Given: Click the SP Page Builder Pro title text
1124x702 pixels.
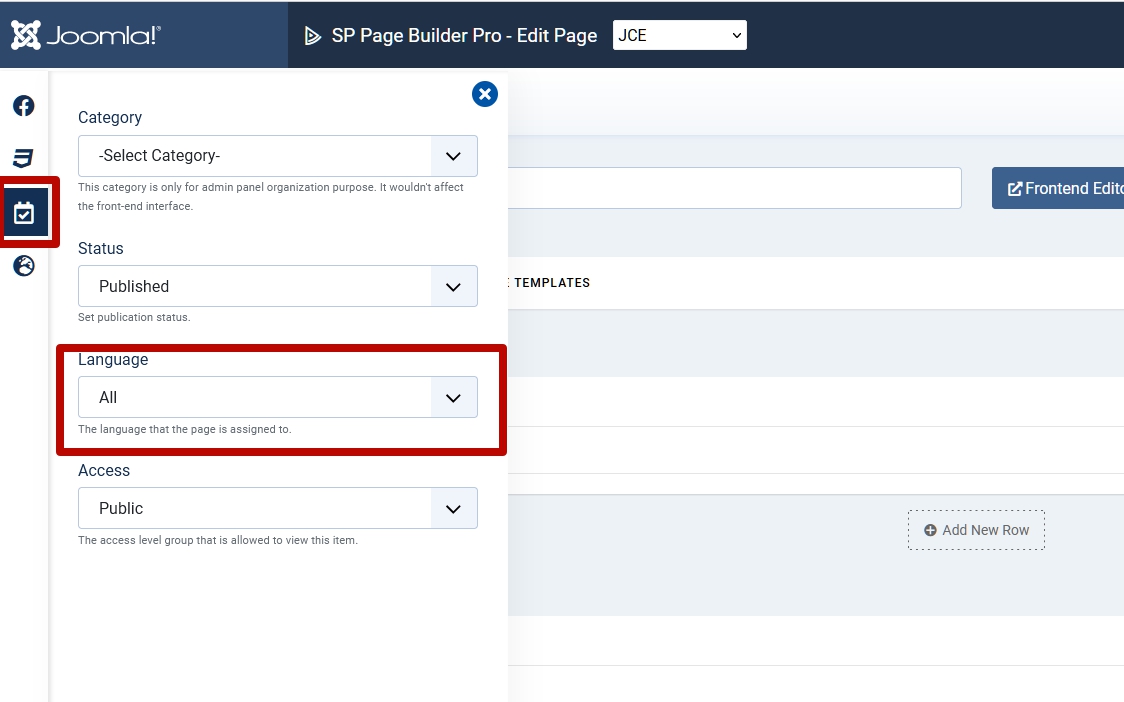Looking at the screenshot, I should pos(464,35).
